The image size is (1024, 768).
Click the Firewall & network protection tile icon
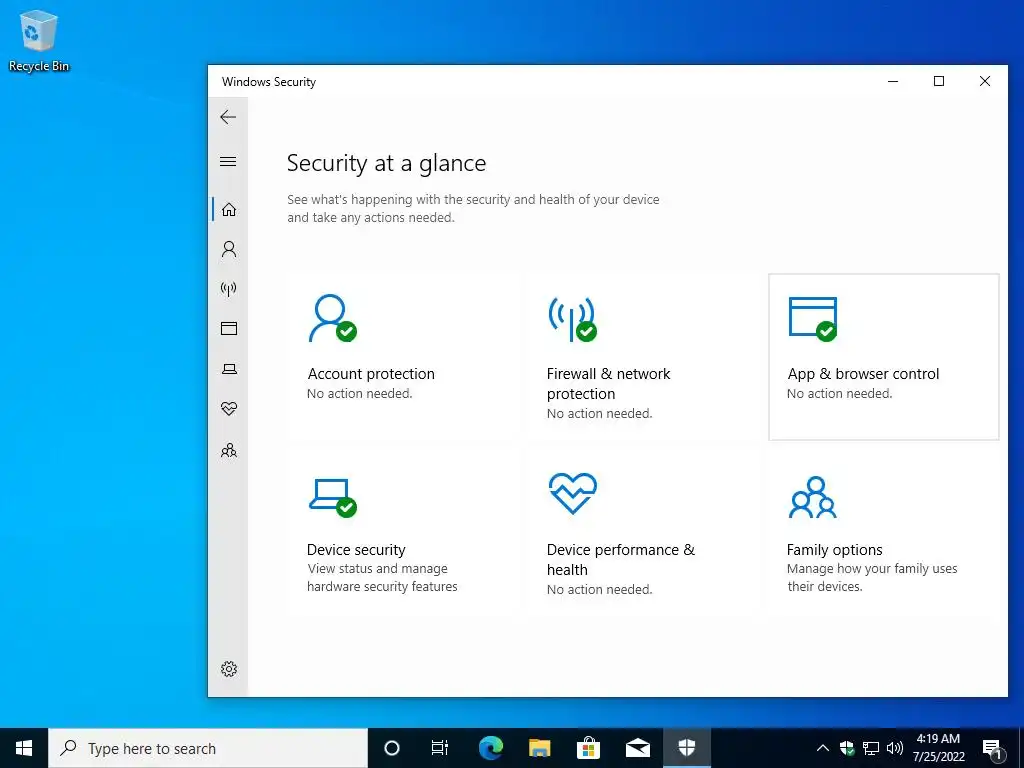coord(573,319)
